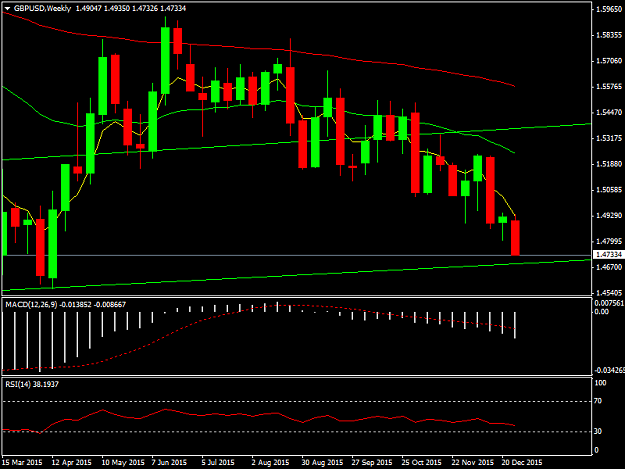Open the chart dropdown arrow beside GBPUSD
Screen dimensions: 625x469
pyautogui.click(x=8, y=8)
